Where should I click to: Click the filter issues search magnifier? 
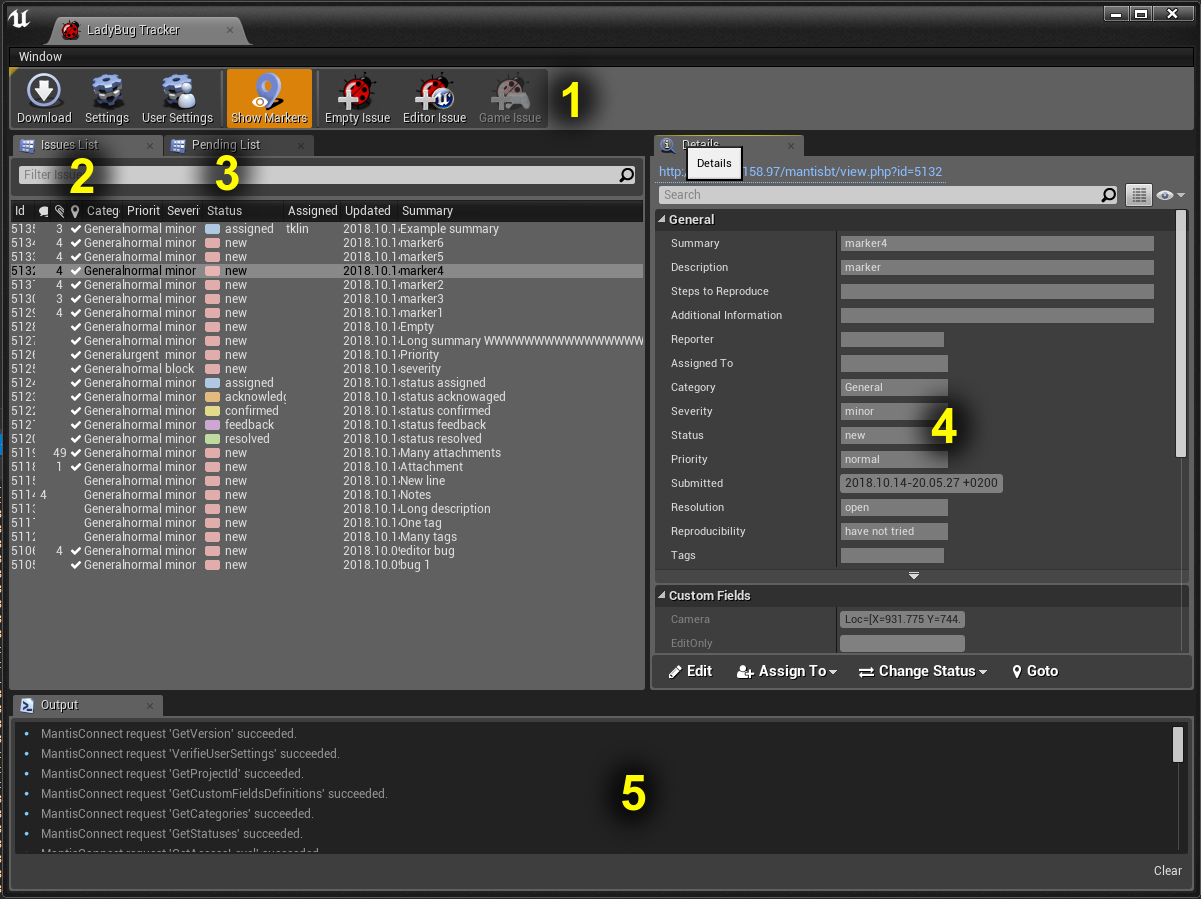[x=627, y=175]
